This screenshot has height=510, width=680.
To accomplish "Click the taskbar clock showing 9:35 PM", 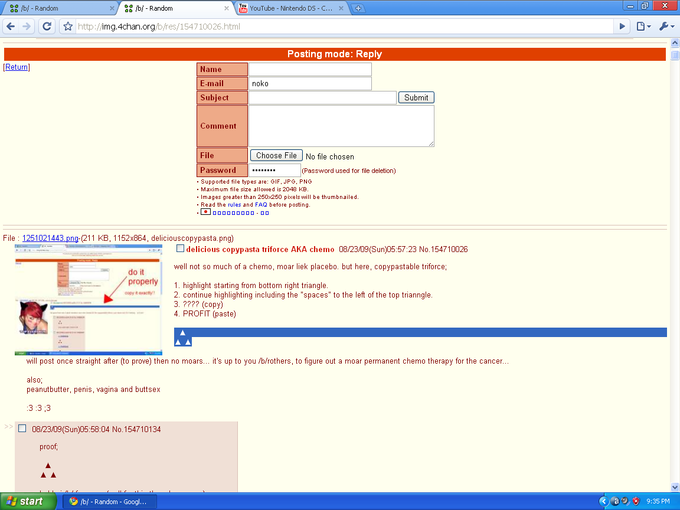I will (x=658, y=502).
